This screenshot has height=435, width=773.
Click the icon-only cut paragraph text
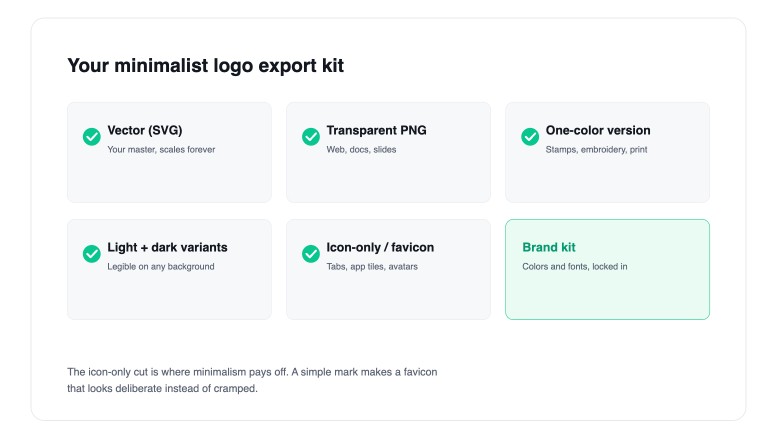pyautogui.click(x=252, y=380)
